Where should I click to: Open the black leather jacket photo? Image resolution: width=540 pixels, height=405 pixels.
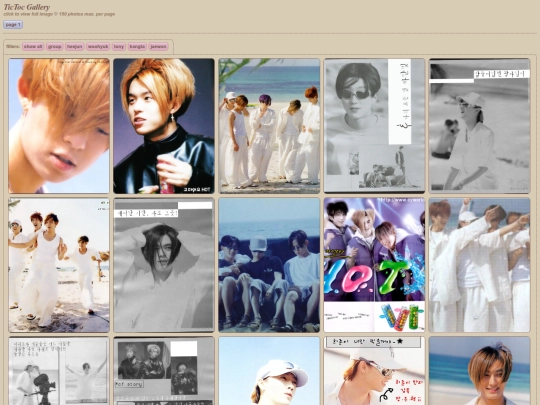coord(164,126)
